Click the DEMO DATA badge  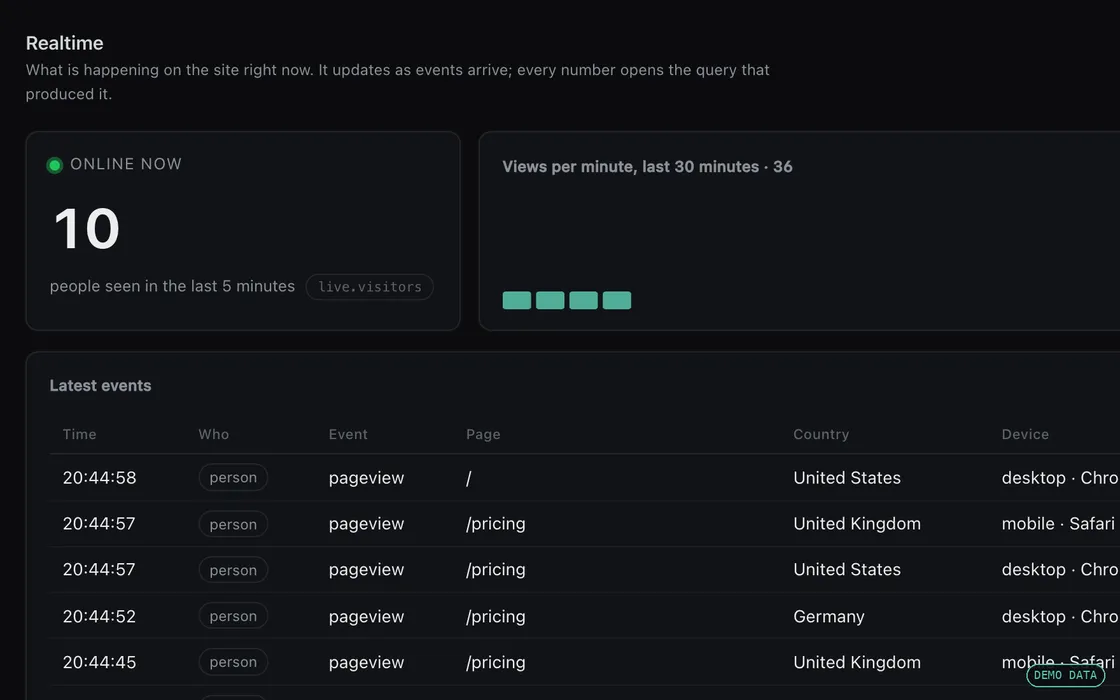(1065, 675)
